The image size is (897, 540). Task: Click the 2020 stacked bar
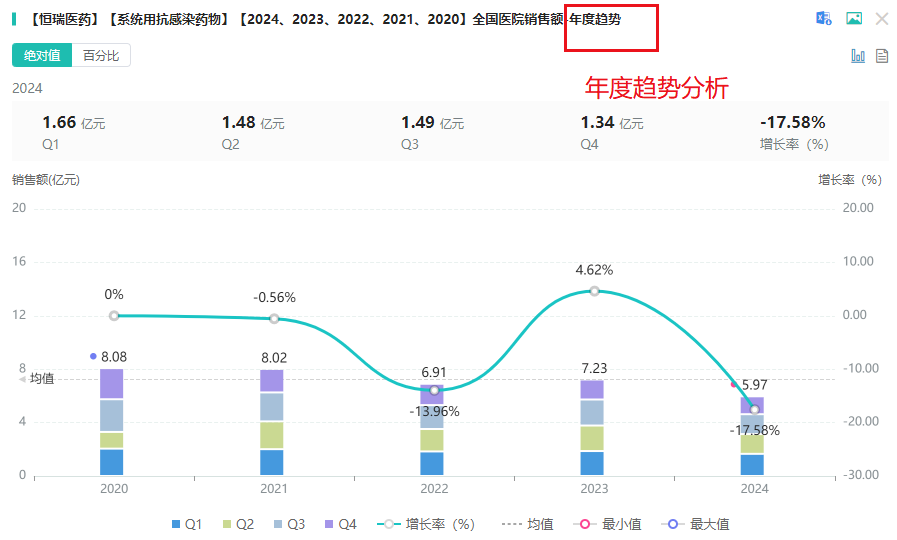[x=112, y=422]
